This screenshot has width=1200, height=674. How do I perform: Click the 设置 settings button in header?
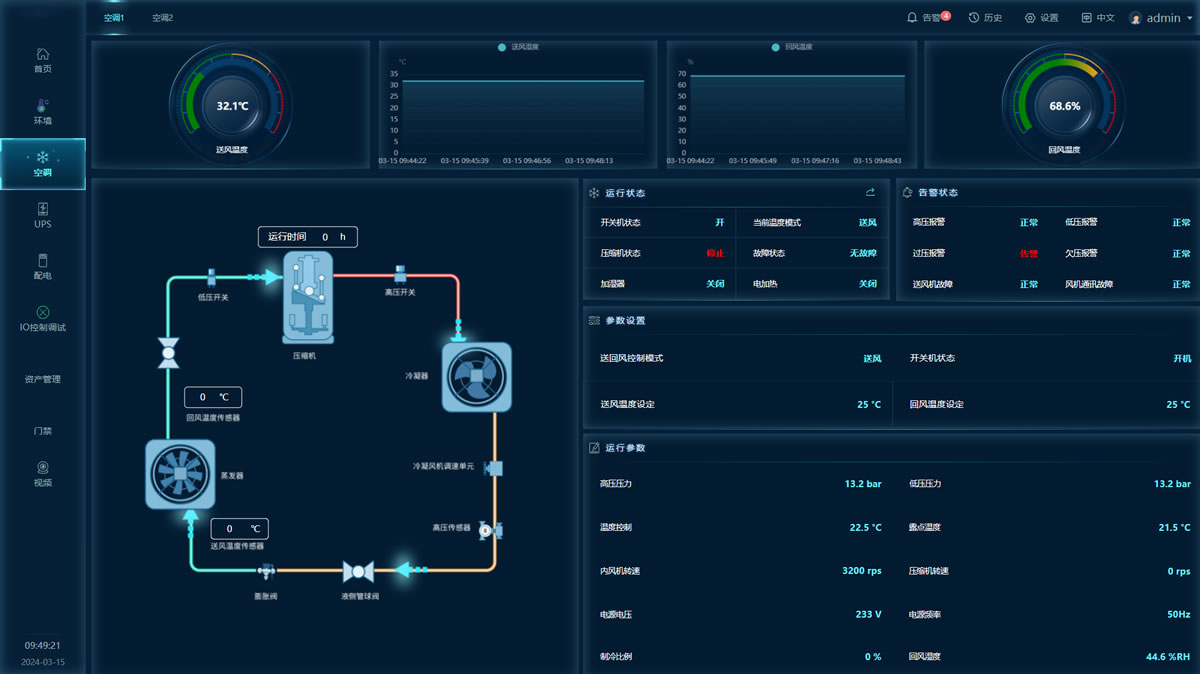pyautogui.click(x=1041, y=18)
